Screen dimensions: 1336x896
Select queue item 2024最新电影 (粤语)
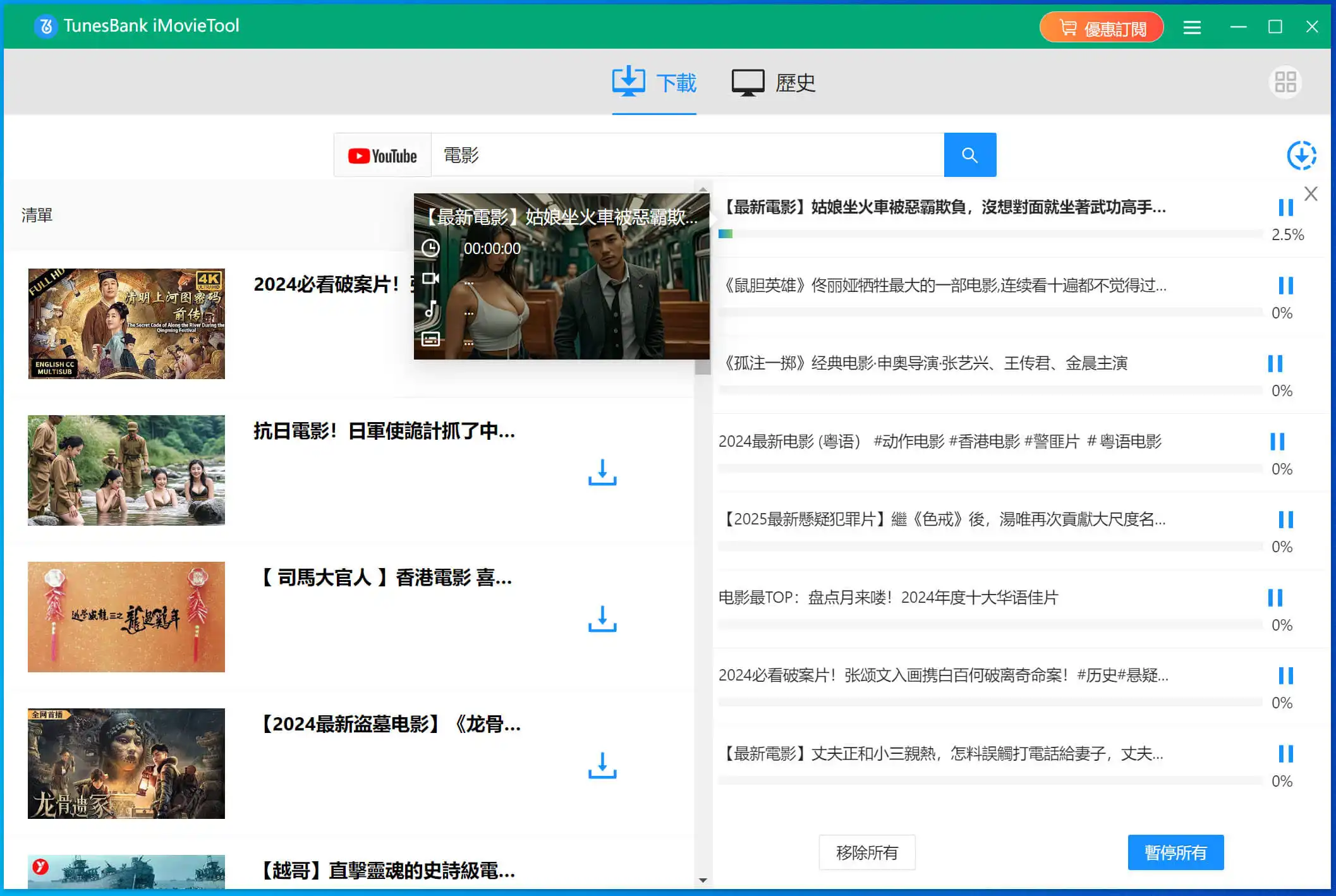click(940, 441)
